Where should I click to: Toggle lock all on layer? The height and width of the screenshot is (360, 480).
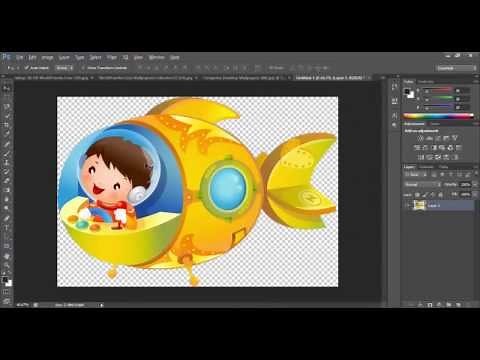point(440,194)
